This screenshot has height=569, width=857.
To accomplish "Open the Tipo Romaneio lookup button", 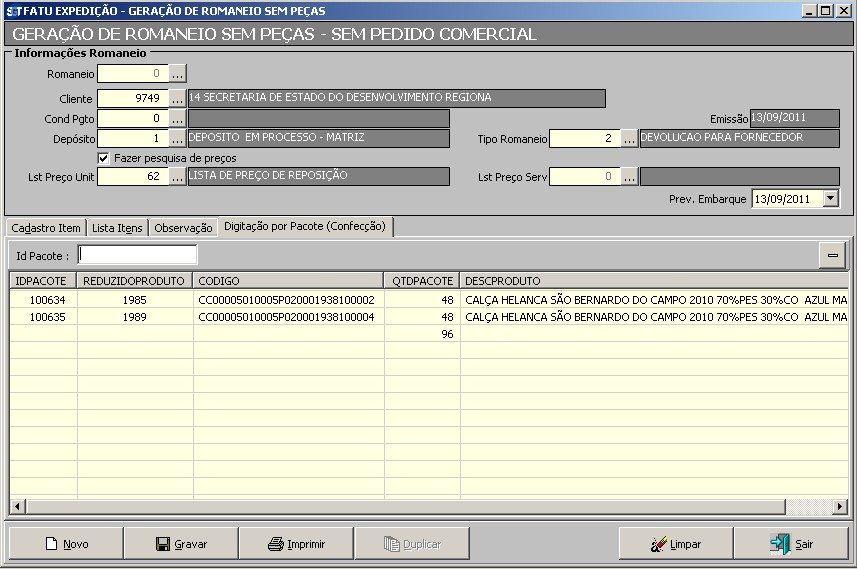I will (x=629, y=138).
